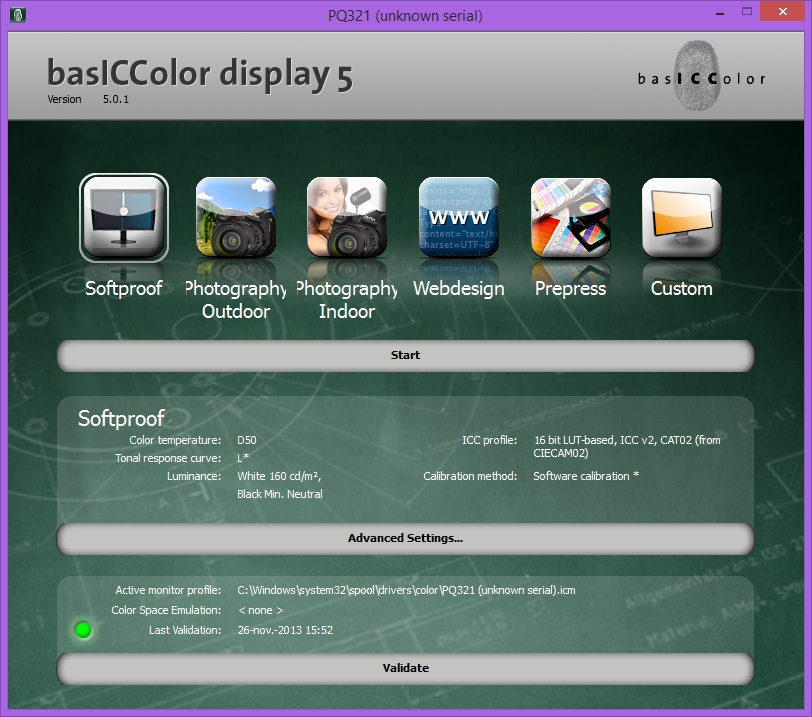This screenshot has width=812, height=717.
Task: Click the Tonal response curve value L*
Action: (x=243, y=458)
